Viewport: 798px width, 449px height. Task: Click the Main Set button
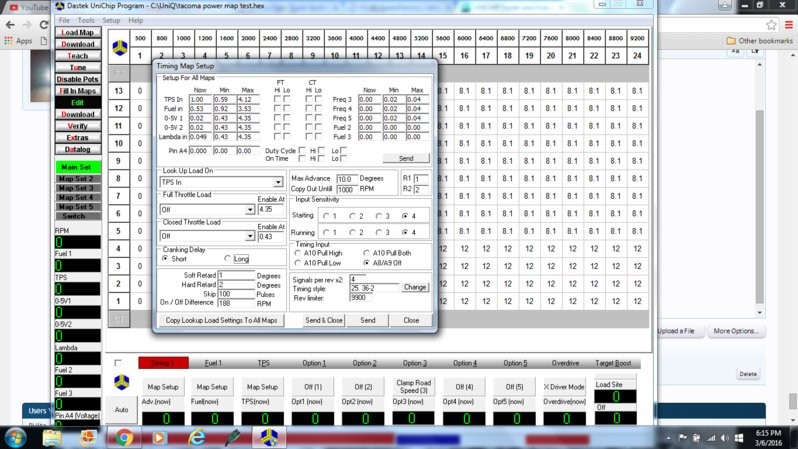pyautogui.click(x=76, y=167)
